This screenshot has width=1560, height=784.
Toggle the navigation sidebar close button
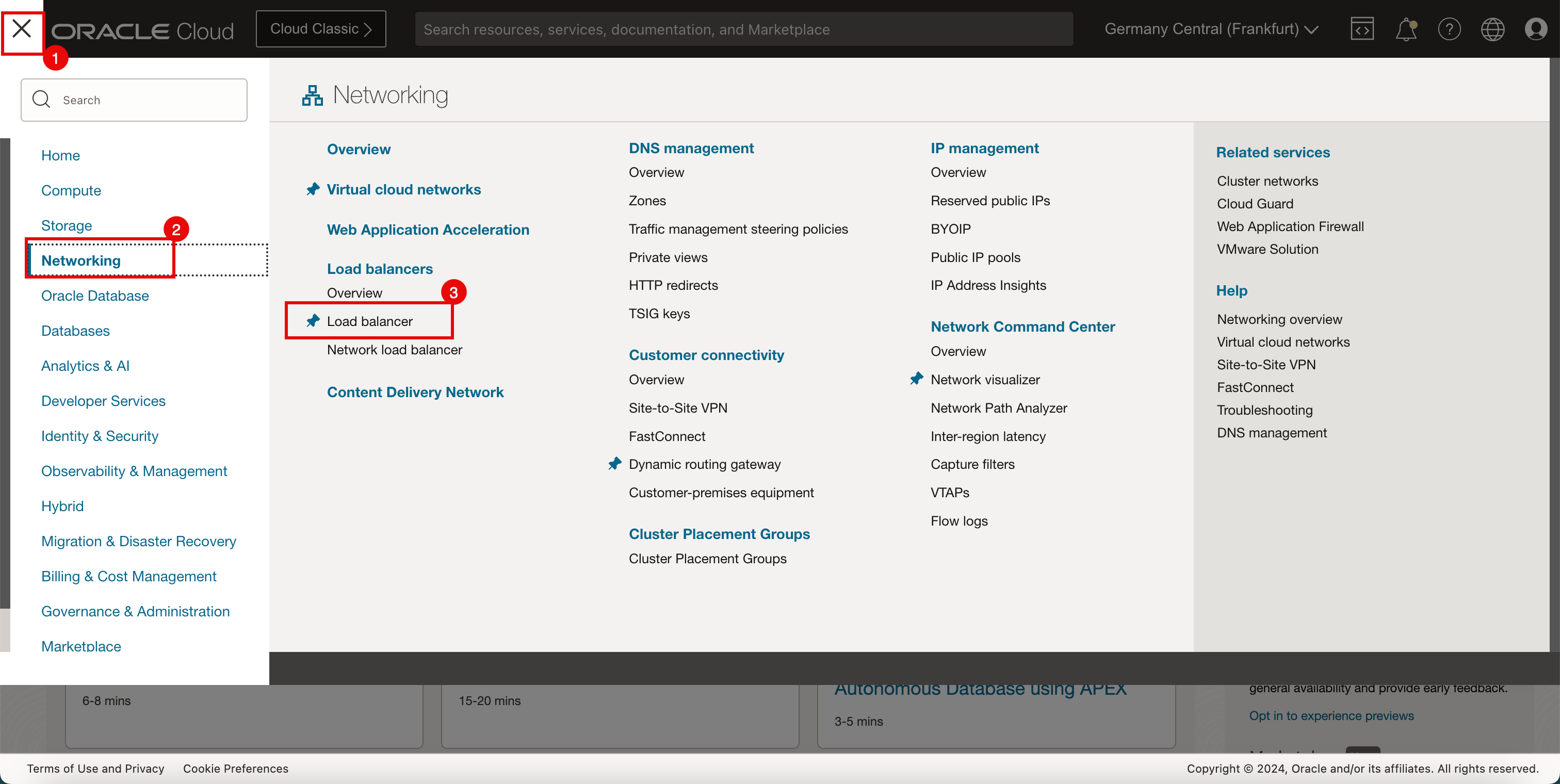[22, 29]
